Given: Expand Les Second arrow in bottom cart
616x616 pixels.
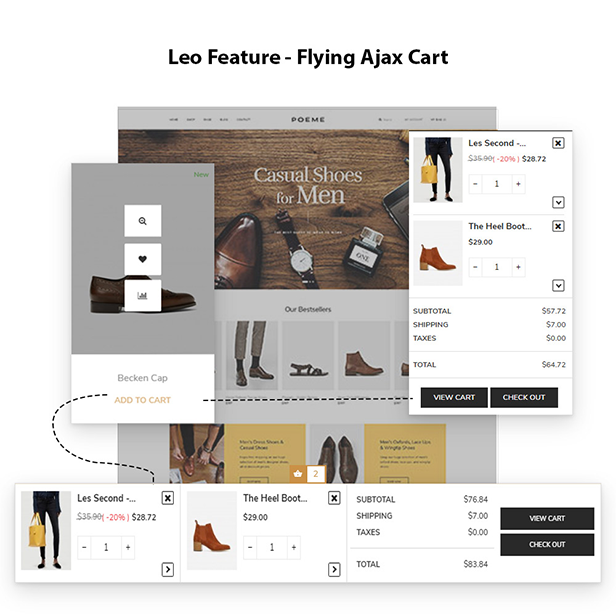Looking at the screenshot, I should 168,569.
